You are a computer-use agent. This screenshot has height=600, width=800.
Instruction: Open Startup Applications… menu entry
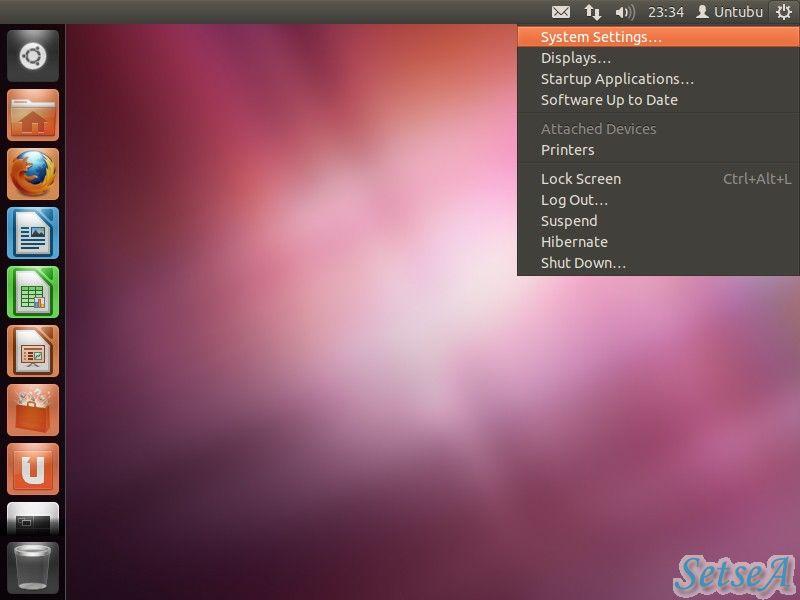coord(658,79)
